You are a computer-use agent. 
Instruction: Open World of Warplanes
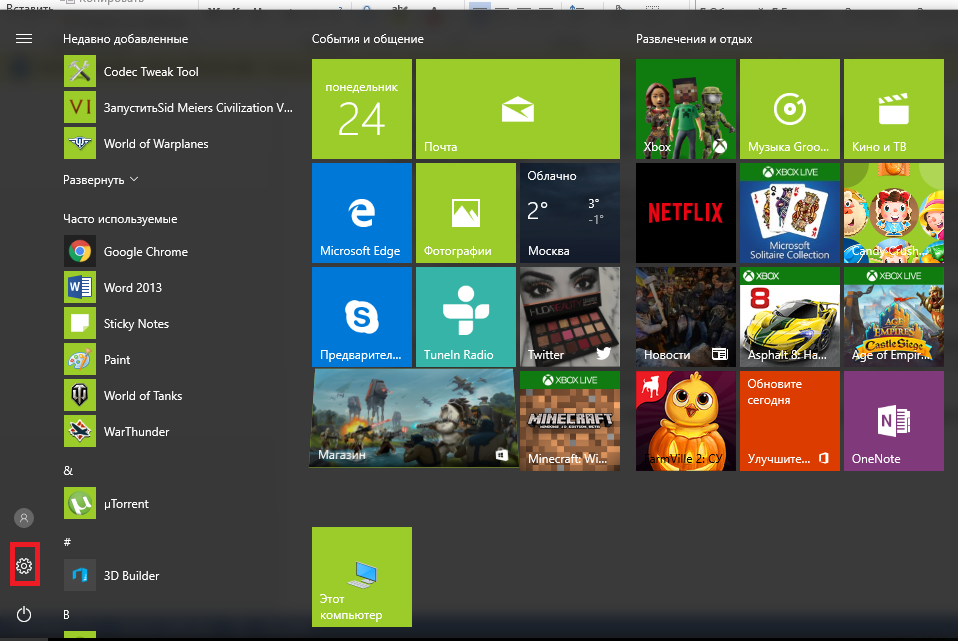(x=178, y=144)
